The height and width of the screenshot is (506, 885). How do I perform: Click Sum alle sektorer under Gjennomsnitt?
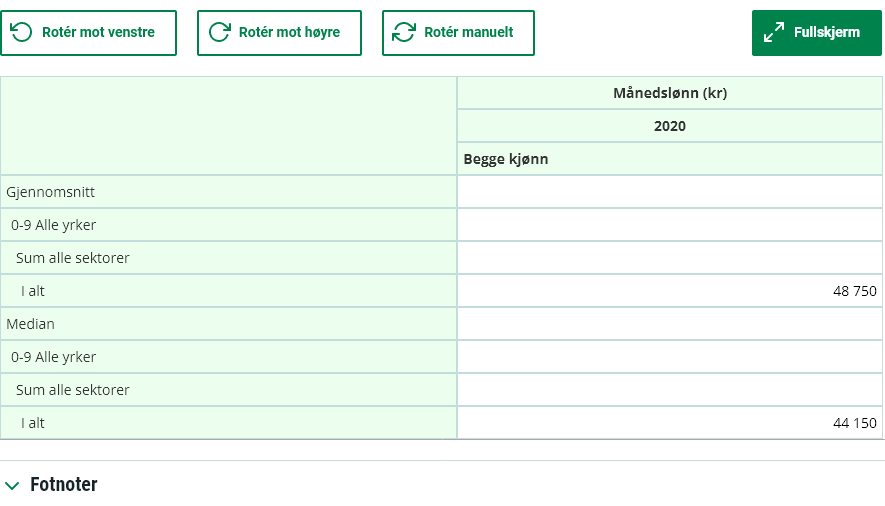pyautogui.click(x=73, y=258)
